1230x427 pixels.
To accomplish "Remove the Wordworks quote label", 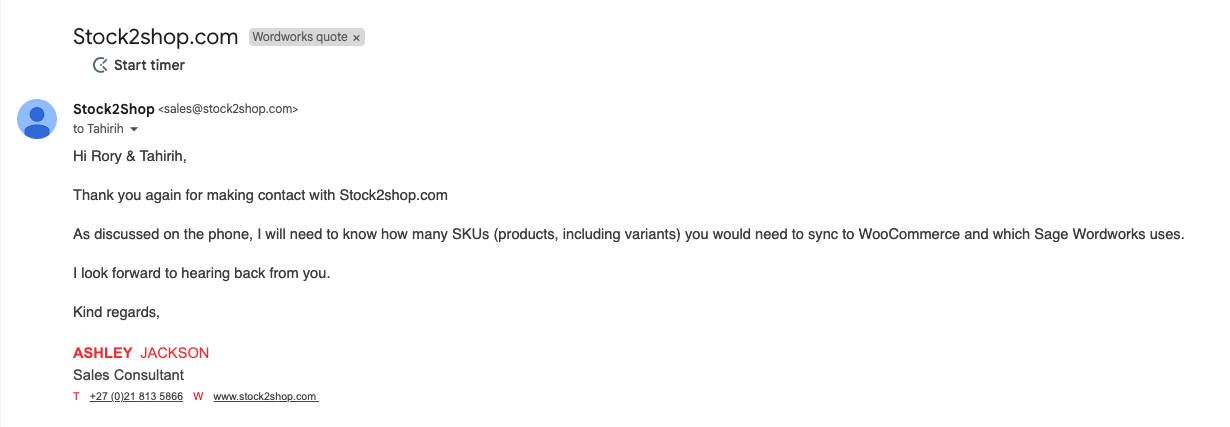I will (357, 38).
